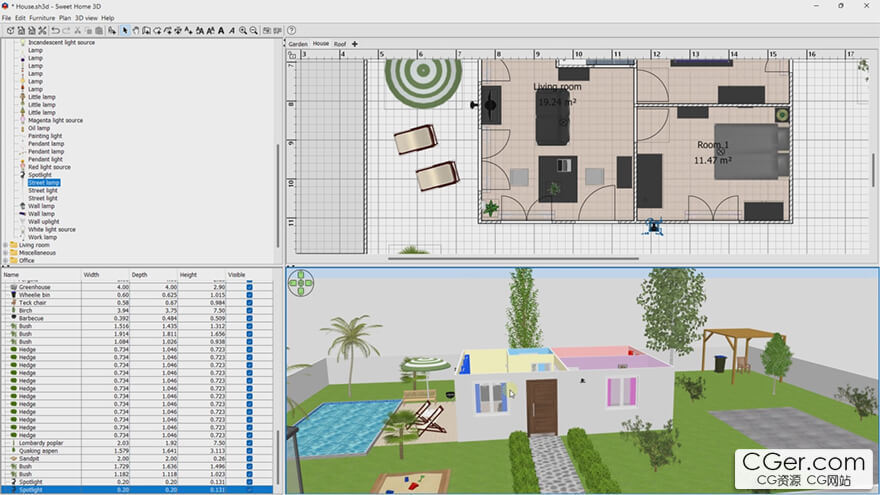Open the Help menu
Screen dimensions: 880x495
pos(108,18)
